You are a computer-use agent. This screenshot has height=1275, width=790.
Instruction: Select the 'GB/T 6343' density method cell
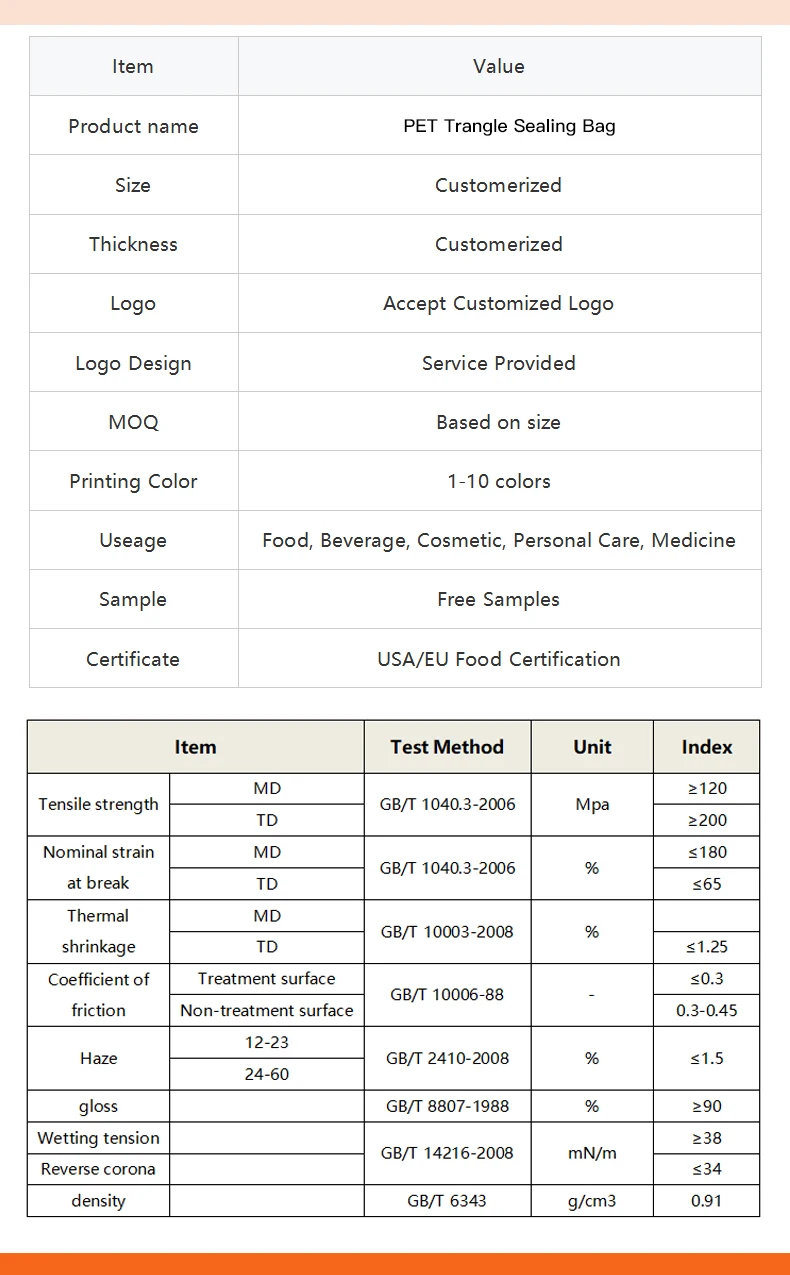click(447, 1200)
